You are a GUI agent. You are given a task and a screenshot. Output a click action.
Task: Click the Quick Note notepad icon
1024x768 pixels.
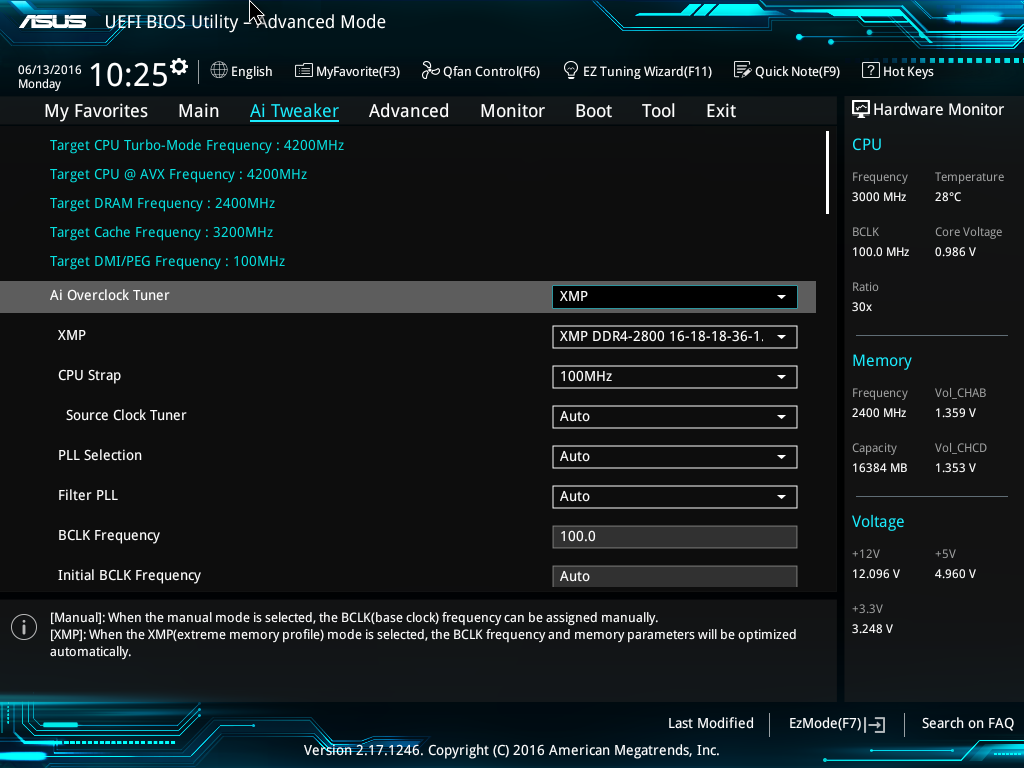(x=743, y=70)
